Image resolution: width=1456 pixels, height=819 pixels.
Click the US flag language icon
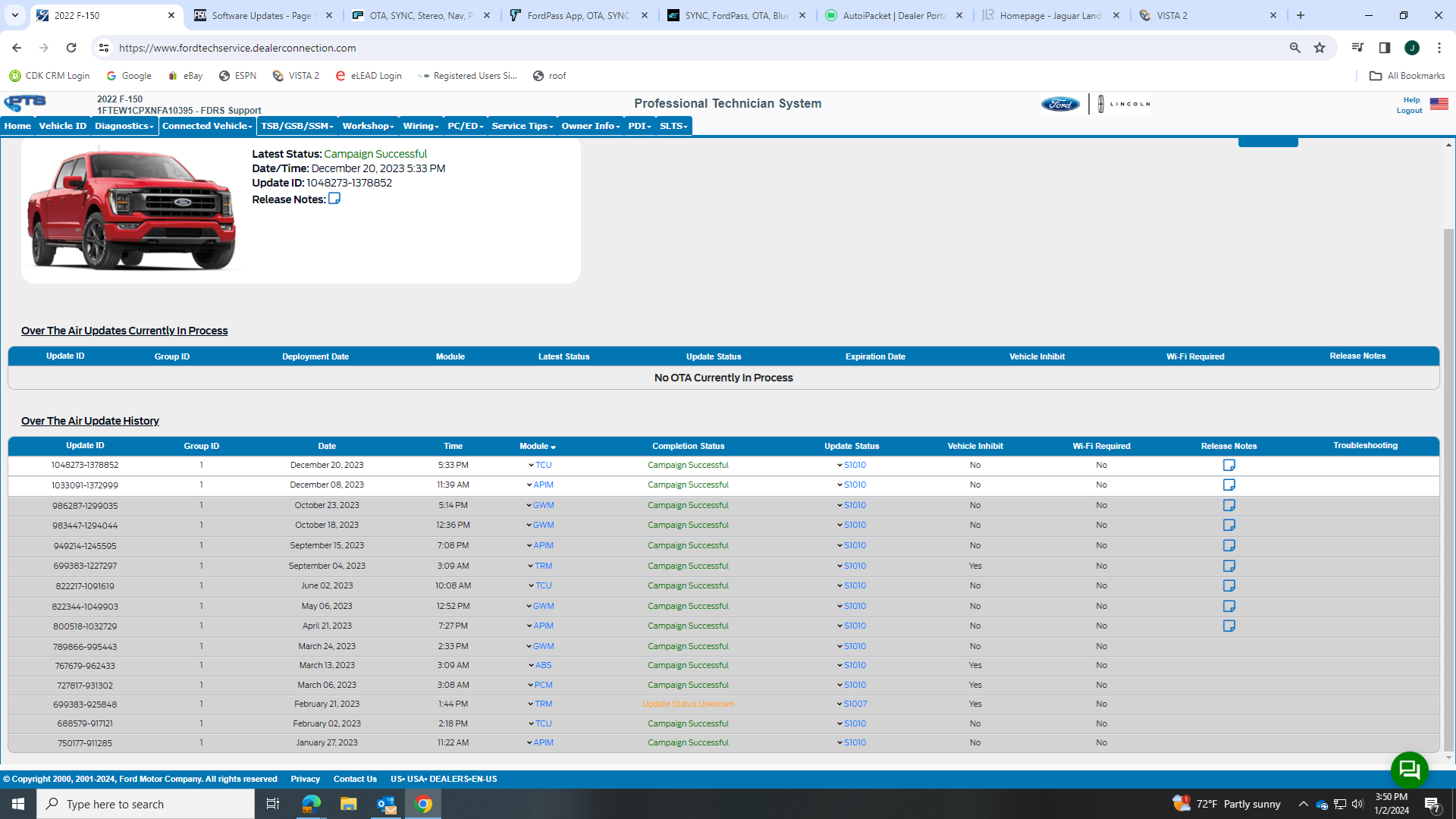tap(1439, 104)
